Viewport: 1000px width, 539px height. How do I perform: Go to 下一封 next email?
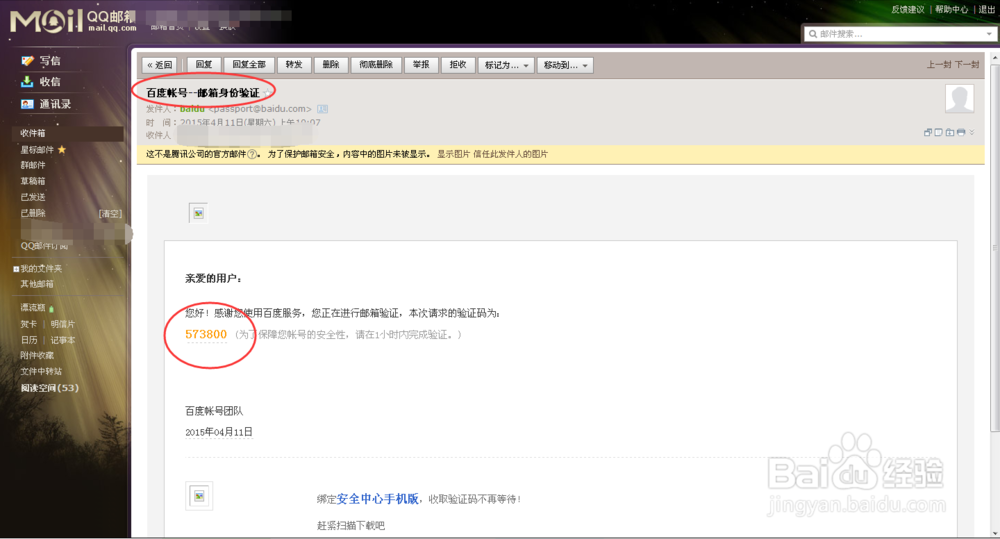click(967, 64)
